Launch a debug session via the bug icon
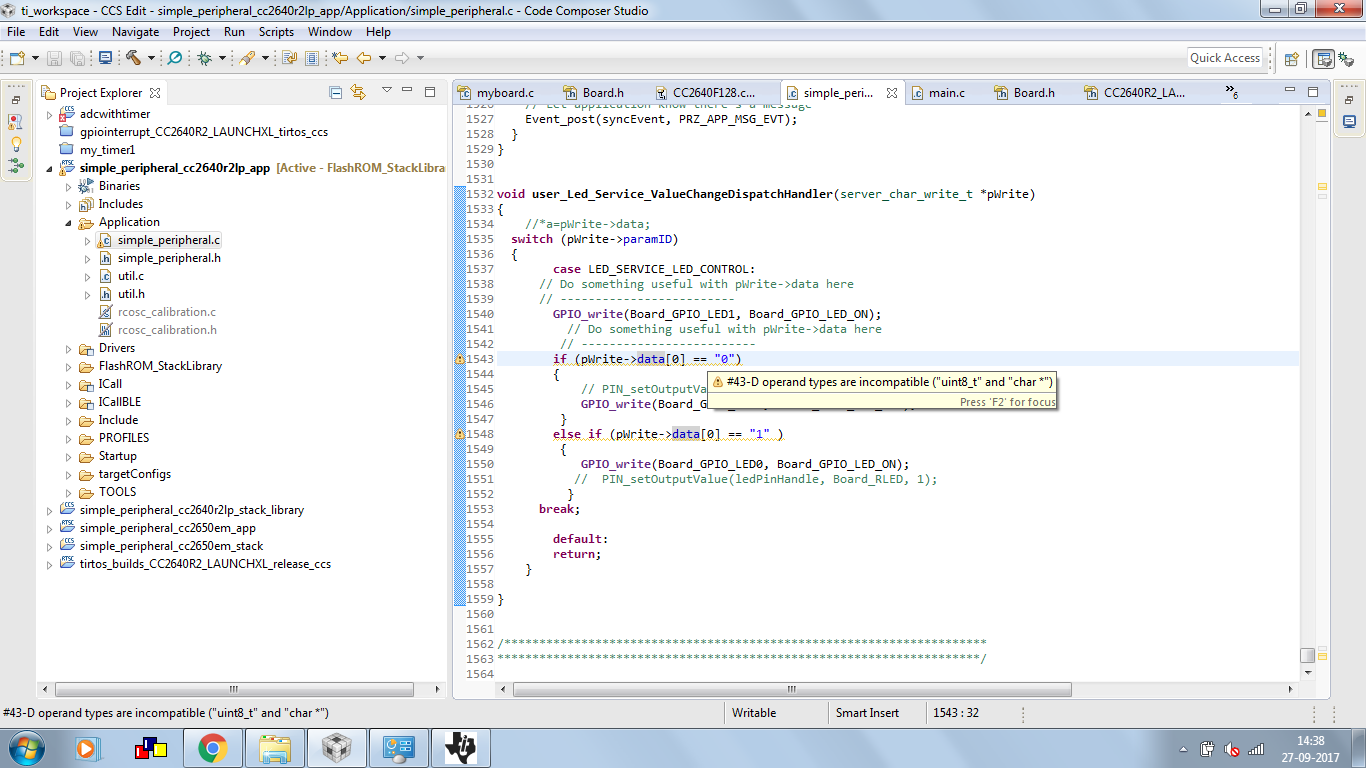The image size is (1366, 768). pyautogui.click(x=206, y=57)
